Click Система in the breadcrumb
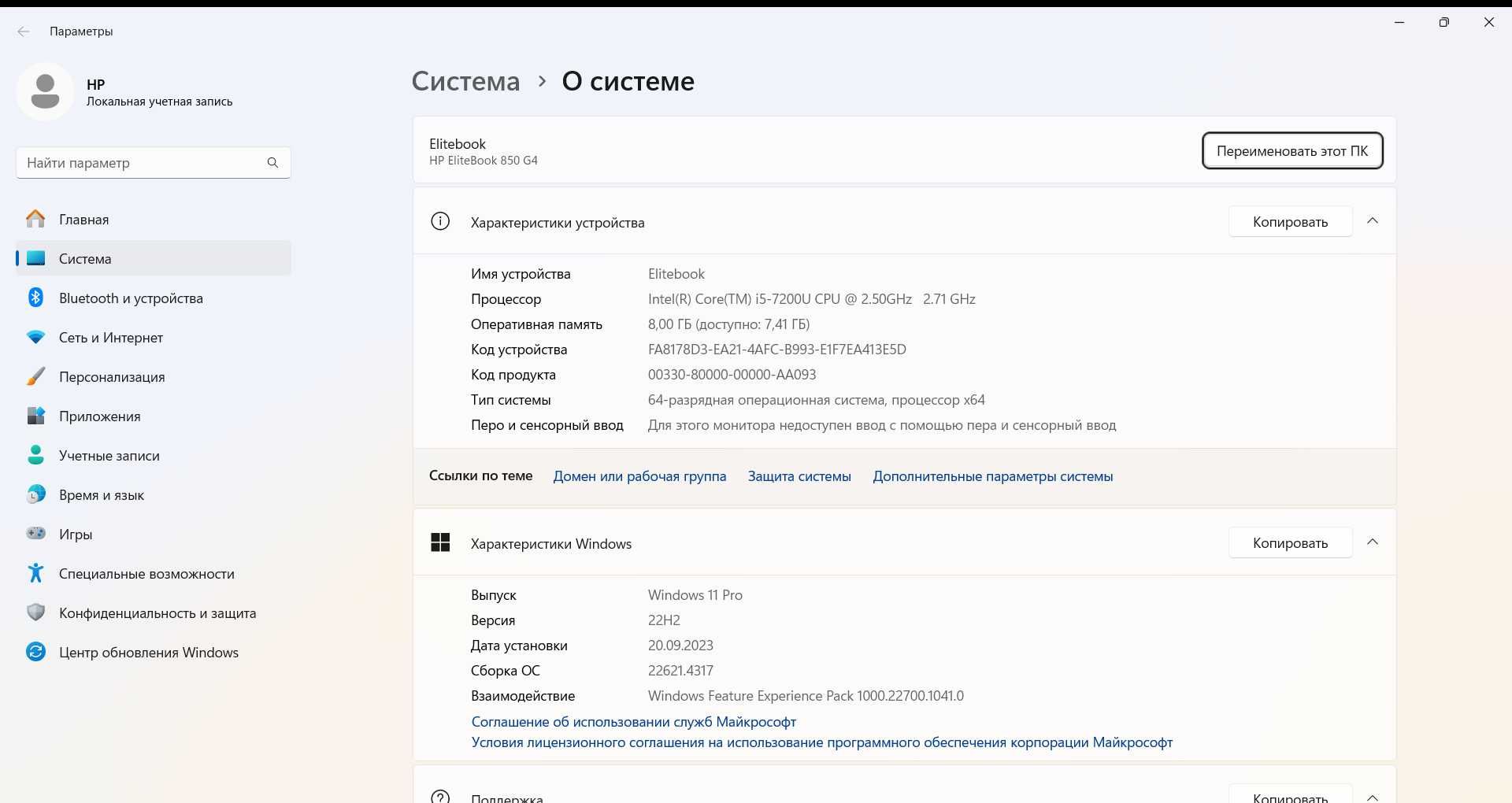Viewport: 1512px width, 803px height. 465,80
